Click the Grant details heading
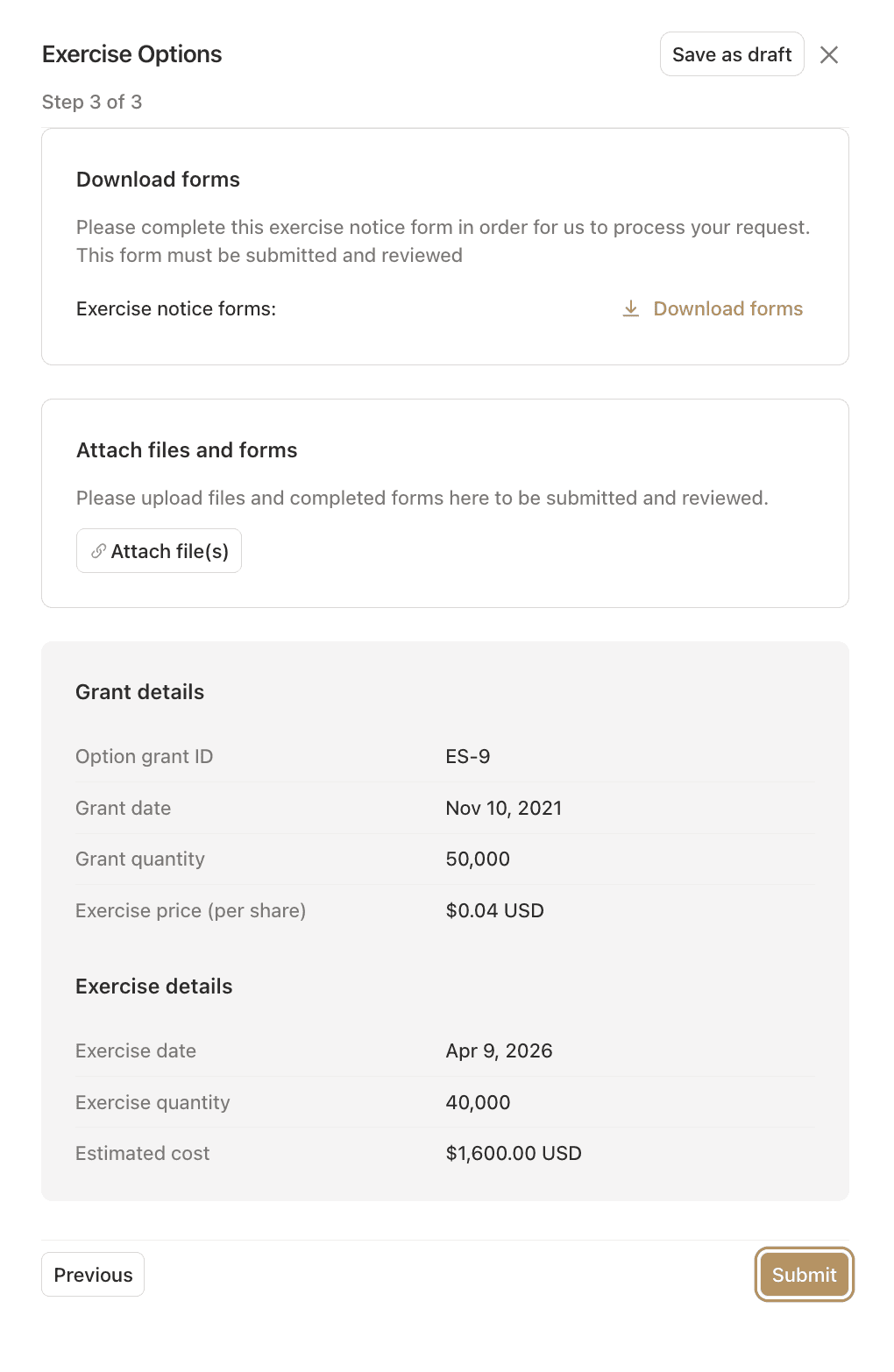The image size is (894, 1372). pos(140,692)
